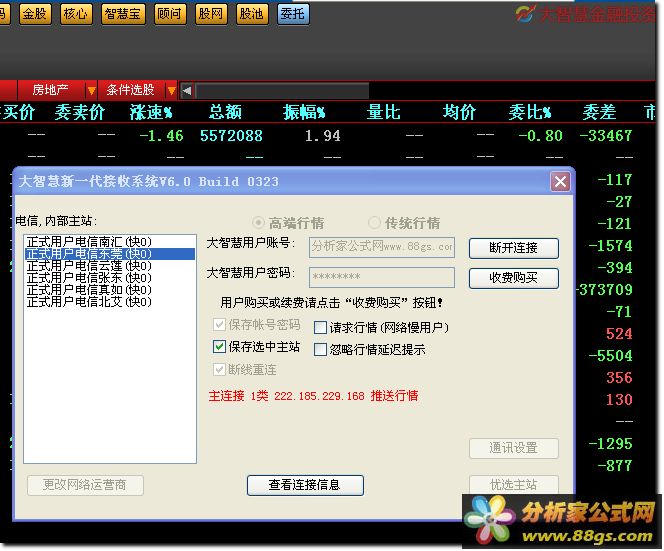Toggle the 断线重连 checkbox

(x=219, y=370)
